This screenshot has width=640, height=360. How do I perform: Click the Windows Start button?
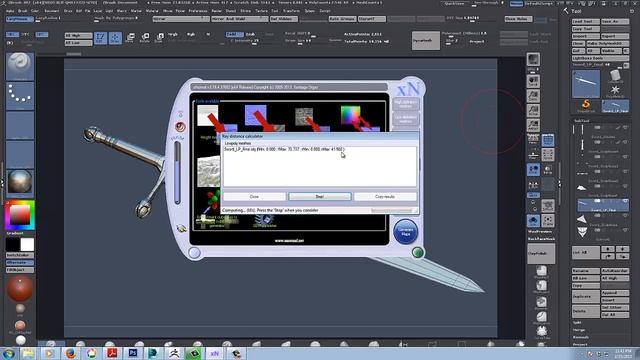[x=9, y=353]
